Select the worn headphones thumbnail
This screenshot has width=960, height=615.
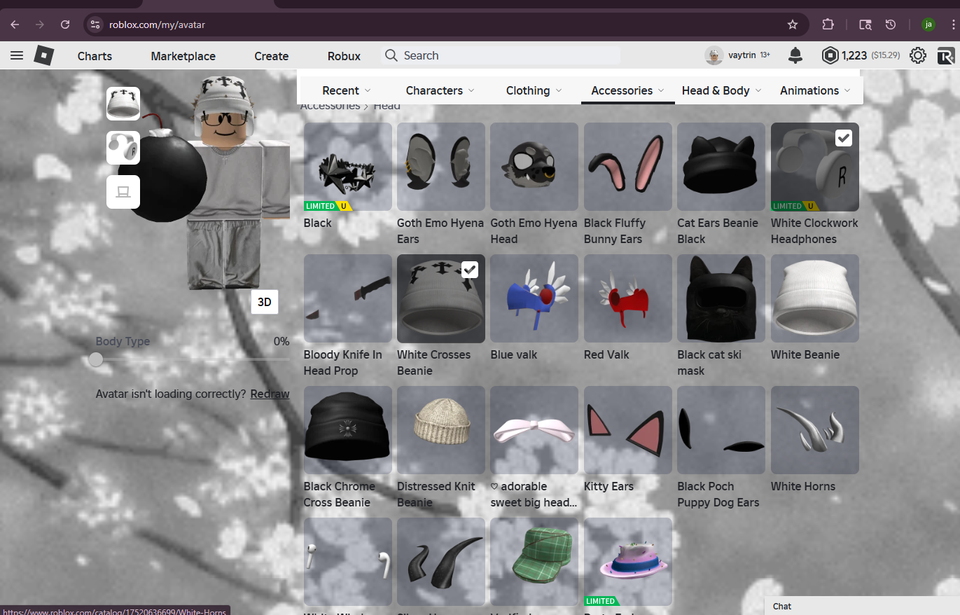[x=122, y=148]
